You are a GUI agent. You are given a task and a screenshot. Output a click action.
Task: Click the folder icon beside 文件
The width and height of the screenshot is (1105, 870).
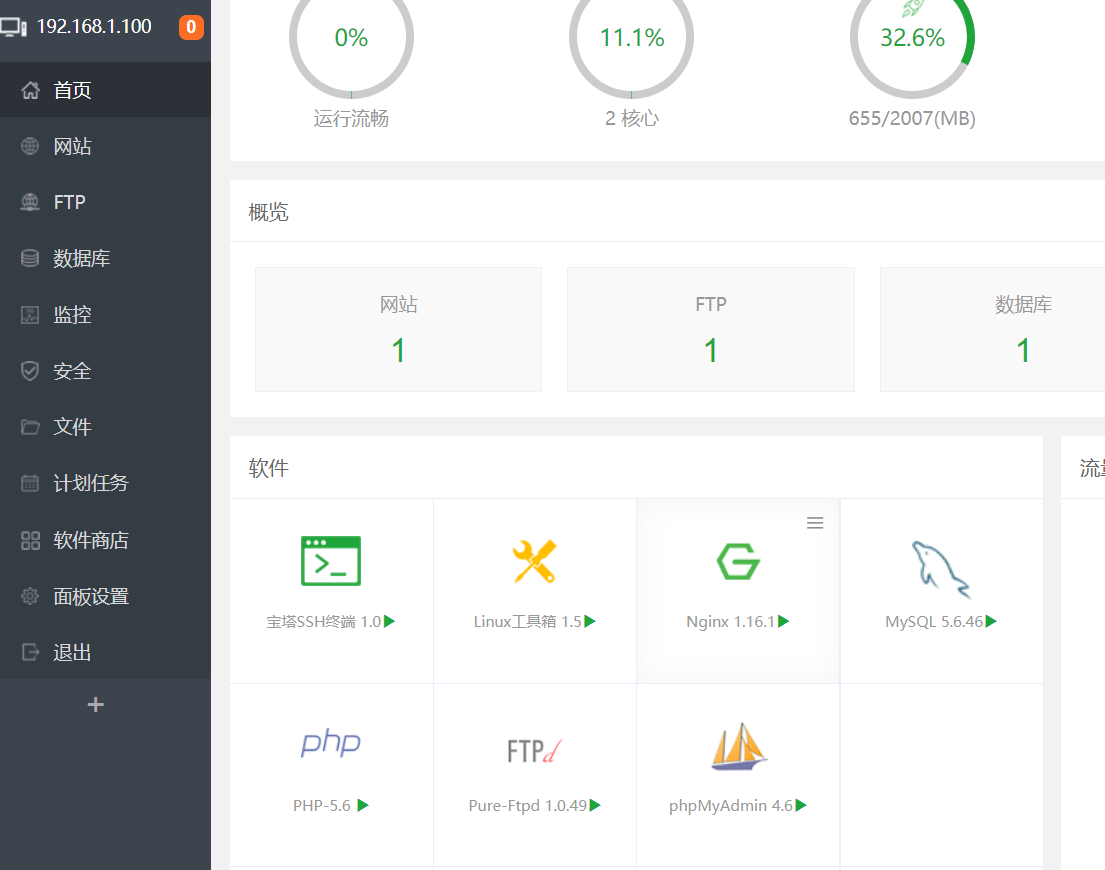[x=30, y=427]
